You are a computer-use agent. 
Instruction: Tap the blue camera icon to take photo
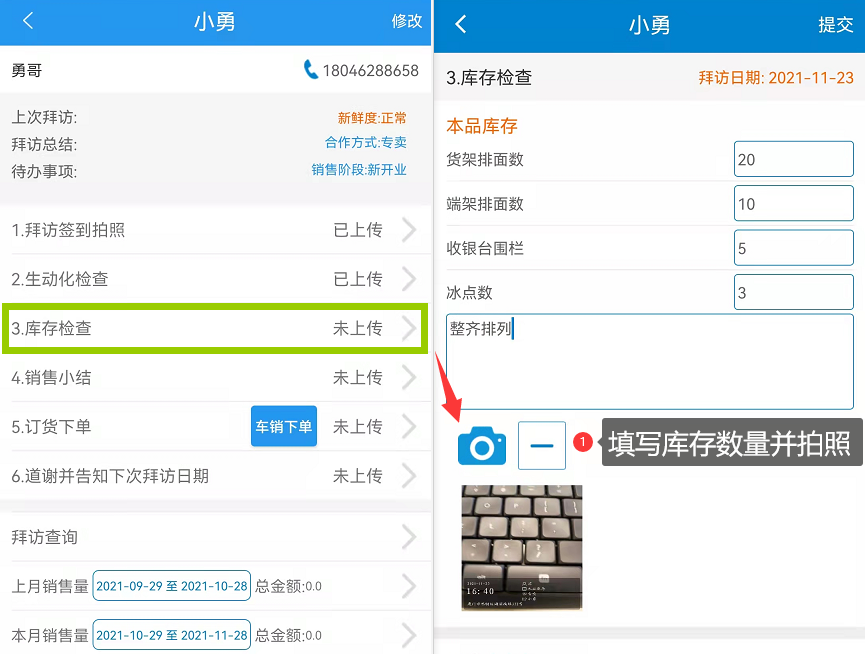(482, 445)
